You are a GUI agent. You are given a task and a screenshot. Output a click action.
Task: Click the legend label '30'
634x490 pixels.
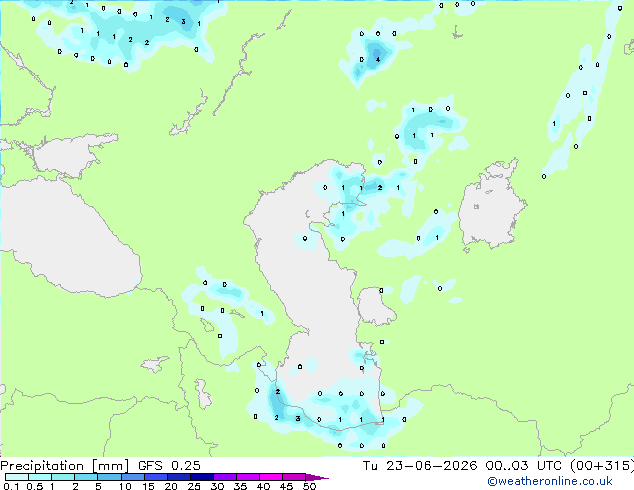[x=217, y=486]
